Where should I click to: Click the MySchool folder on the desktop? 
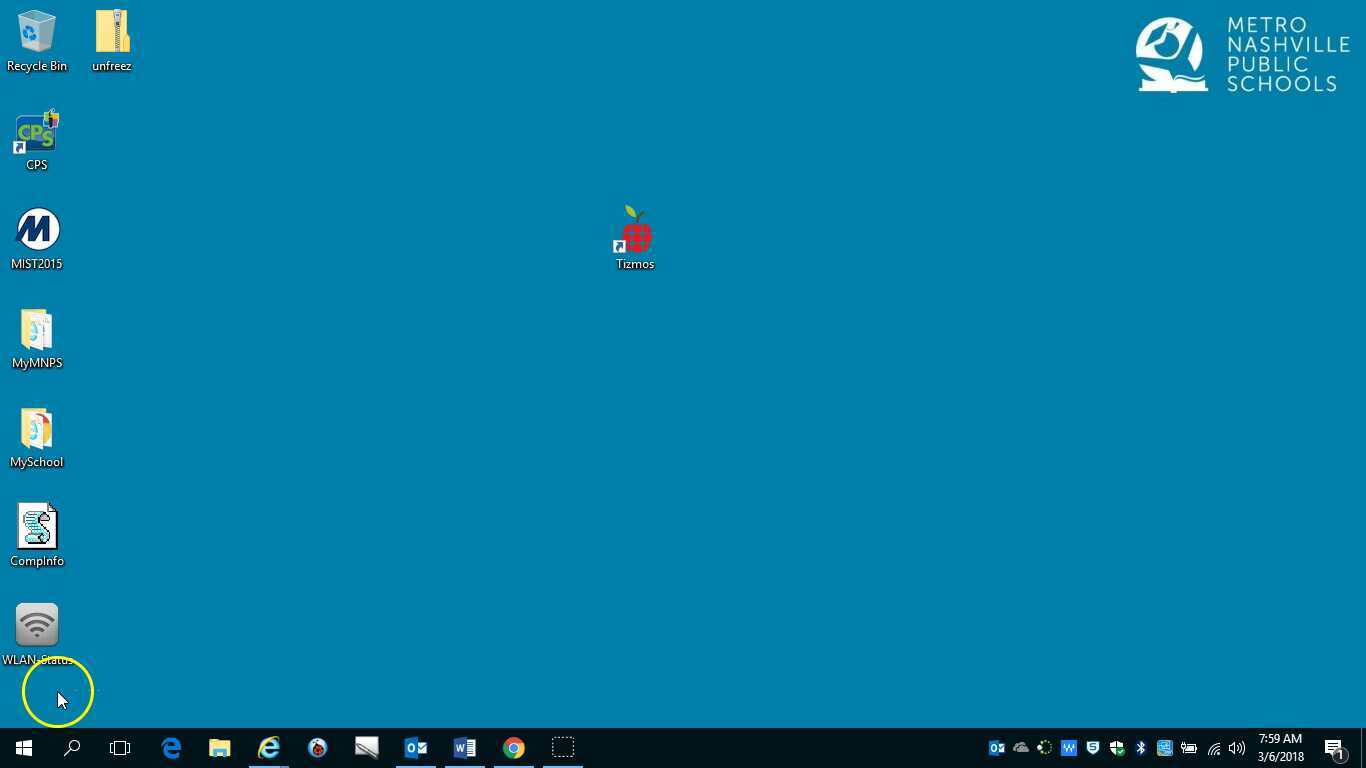[x=37, y=437]
